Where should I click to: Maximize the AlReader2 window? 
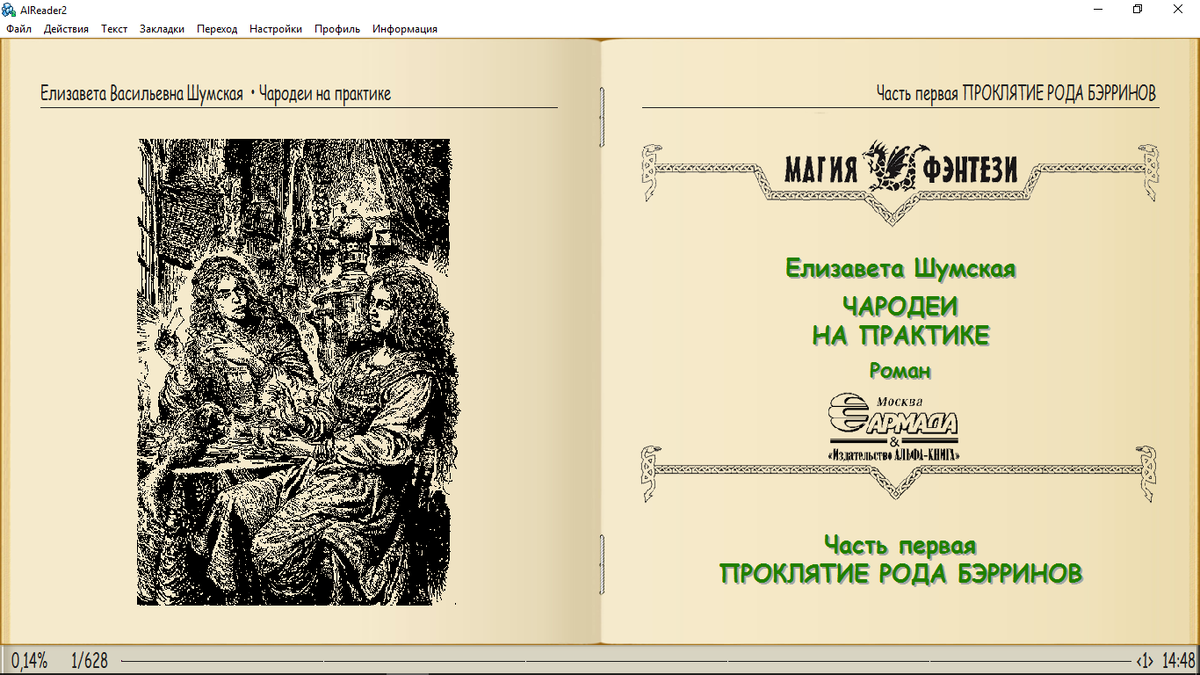point(1137,9)
